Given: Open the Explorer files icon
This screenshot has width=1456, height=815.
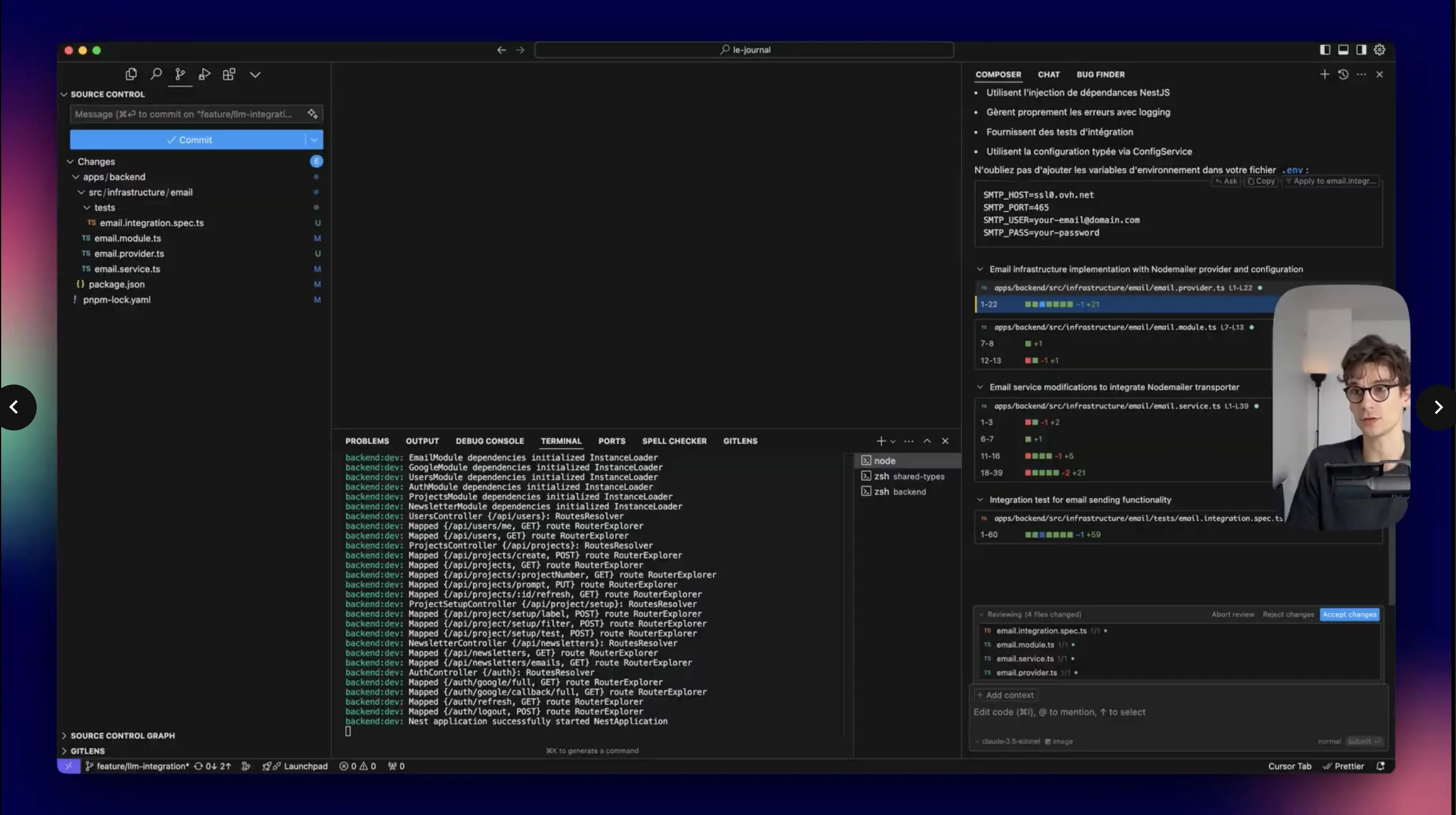Looking at the screenshot, I should 131,74.
